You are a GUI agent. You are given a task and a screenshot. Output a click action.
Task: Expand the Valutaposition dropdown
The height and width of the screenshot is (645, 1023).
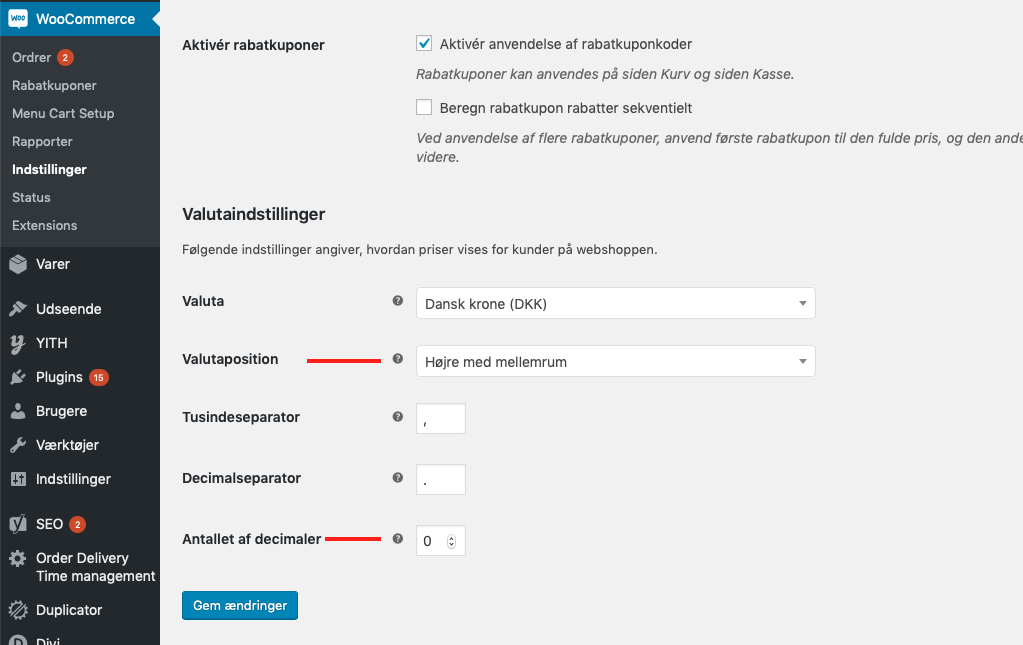coord(615,361)
